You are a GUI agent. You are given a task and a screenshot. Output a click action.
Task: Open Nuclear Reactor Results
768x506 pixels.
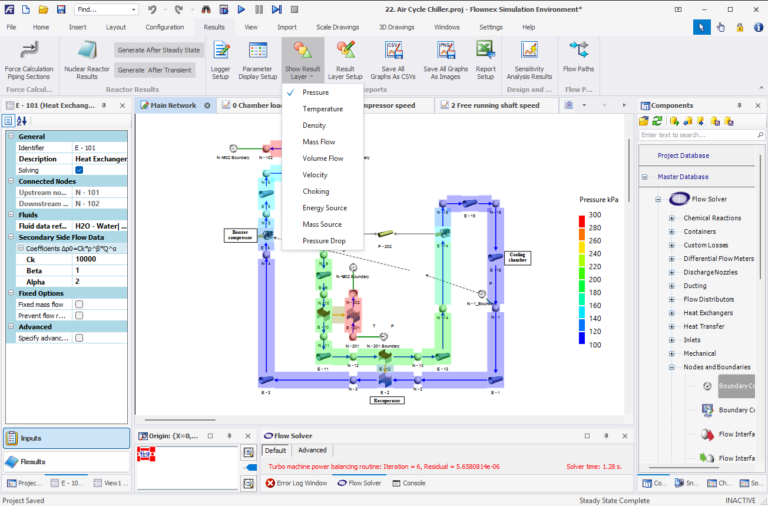[87, 61]
